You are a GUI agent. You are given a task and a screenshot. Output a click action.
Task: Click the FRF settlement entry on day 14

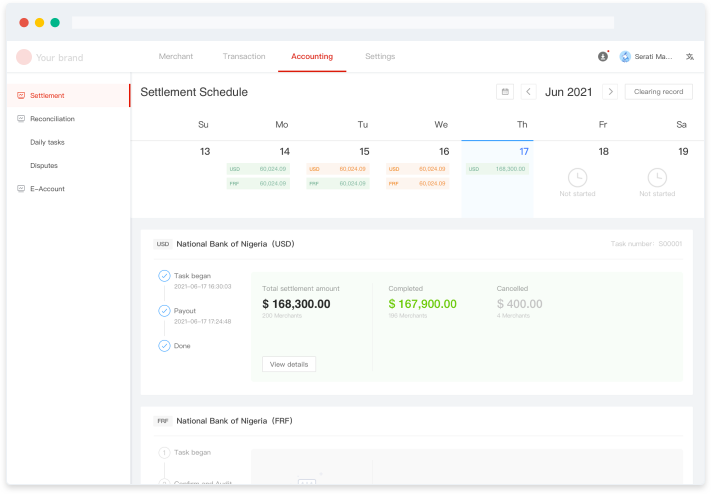coord(258,183)
